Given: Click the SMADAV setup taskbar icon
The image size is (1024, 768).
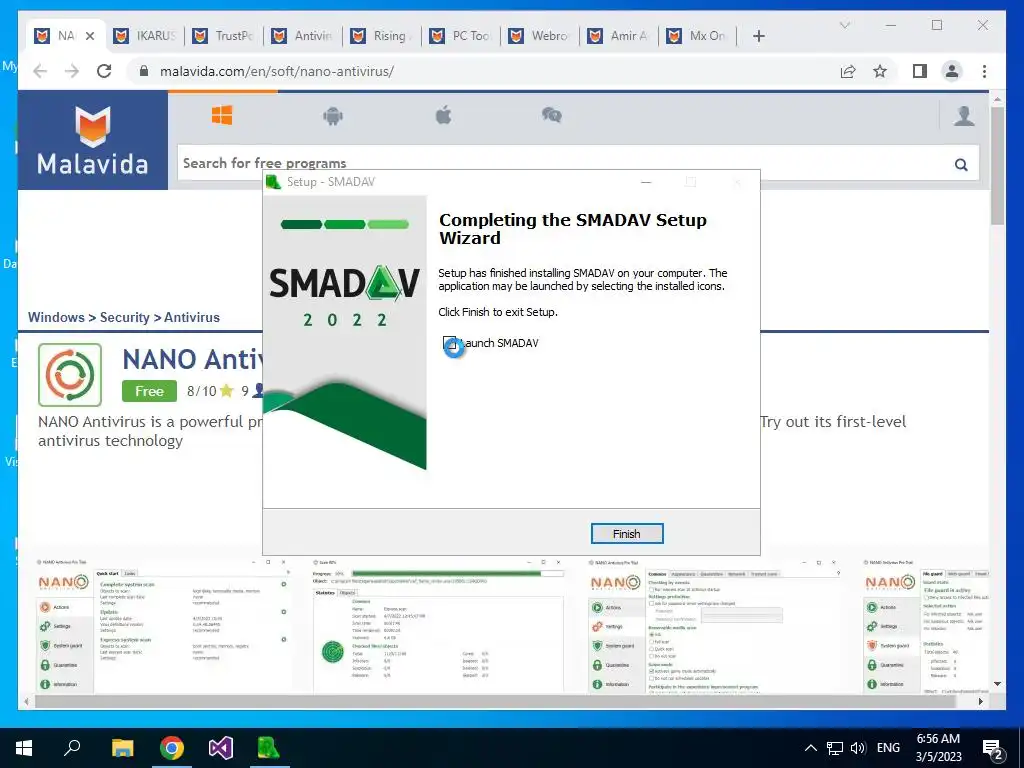Looking at the screenshot, I should click(x=268, y=748).
